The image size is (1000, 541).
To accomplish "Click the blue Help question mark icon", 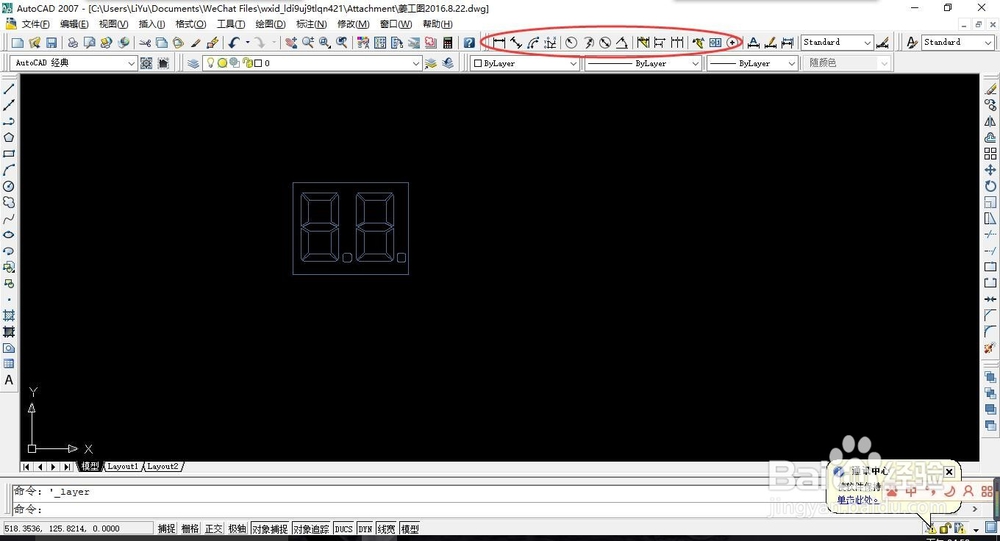I will click(x=469, y=43).
